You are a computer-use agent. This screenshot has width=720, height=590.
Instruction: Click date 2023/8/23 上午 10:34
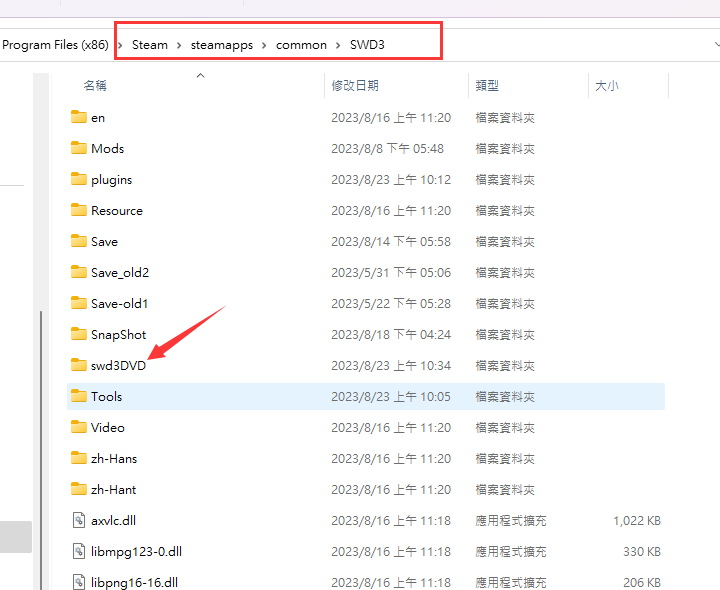(x=391, y=366)
